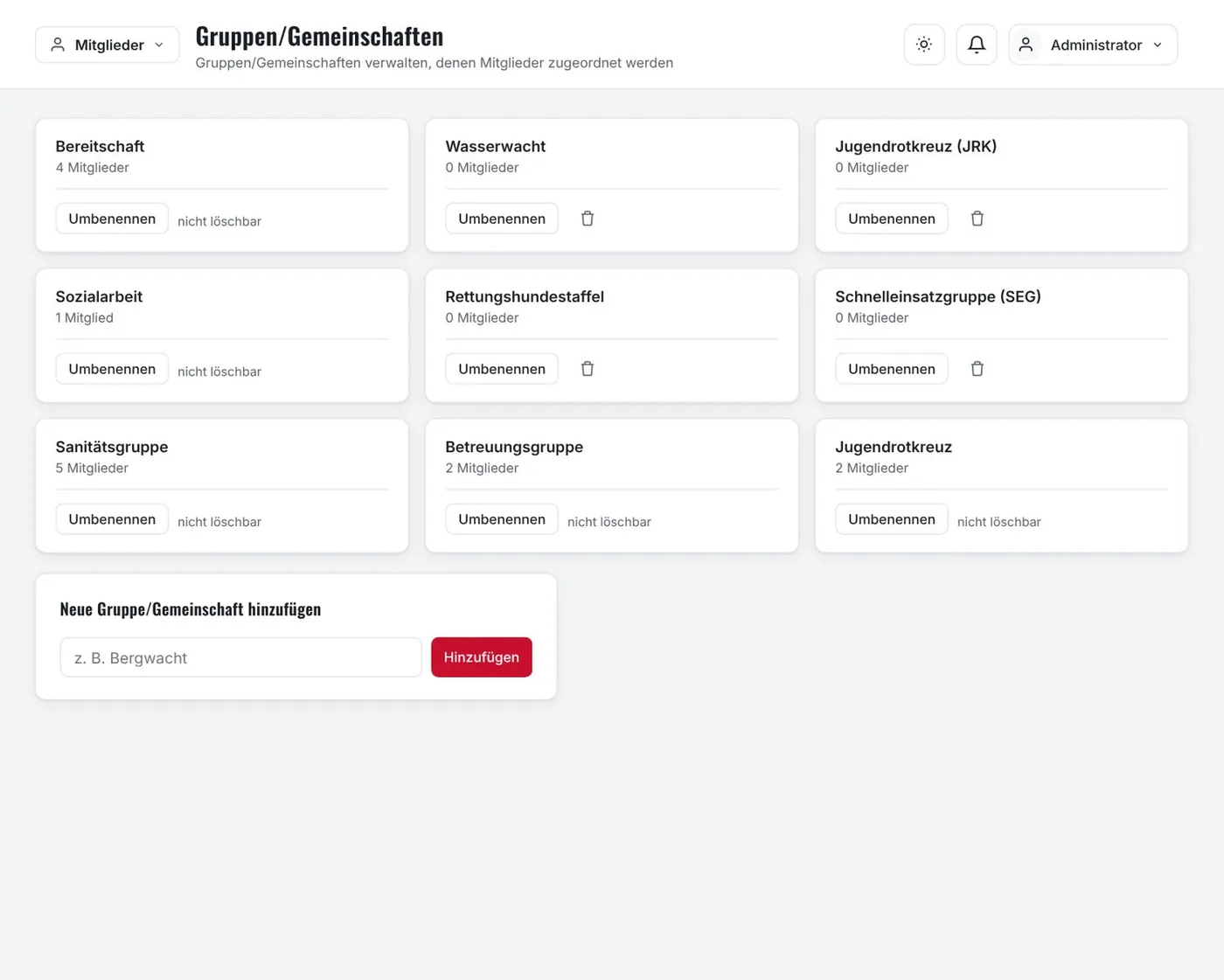Screen dimensions: 1224x980
Task: Rename the Bereitschaft group
Action: coord(112,219)
